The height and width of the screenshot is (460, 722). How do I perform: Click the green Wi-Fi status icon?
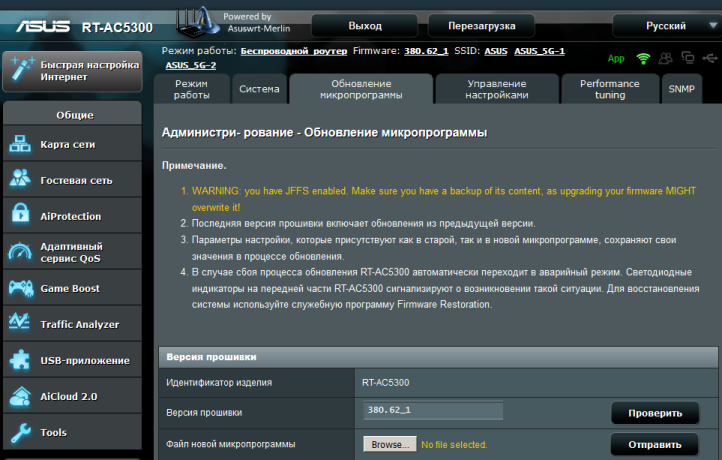click(x=643, y=58)
